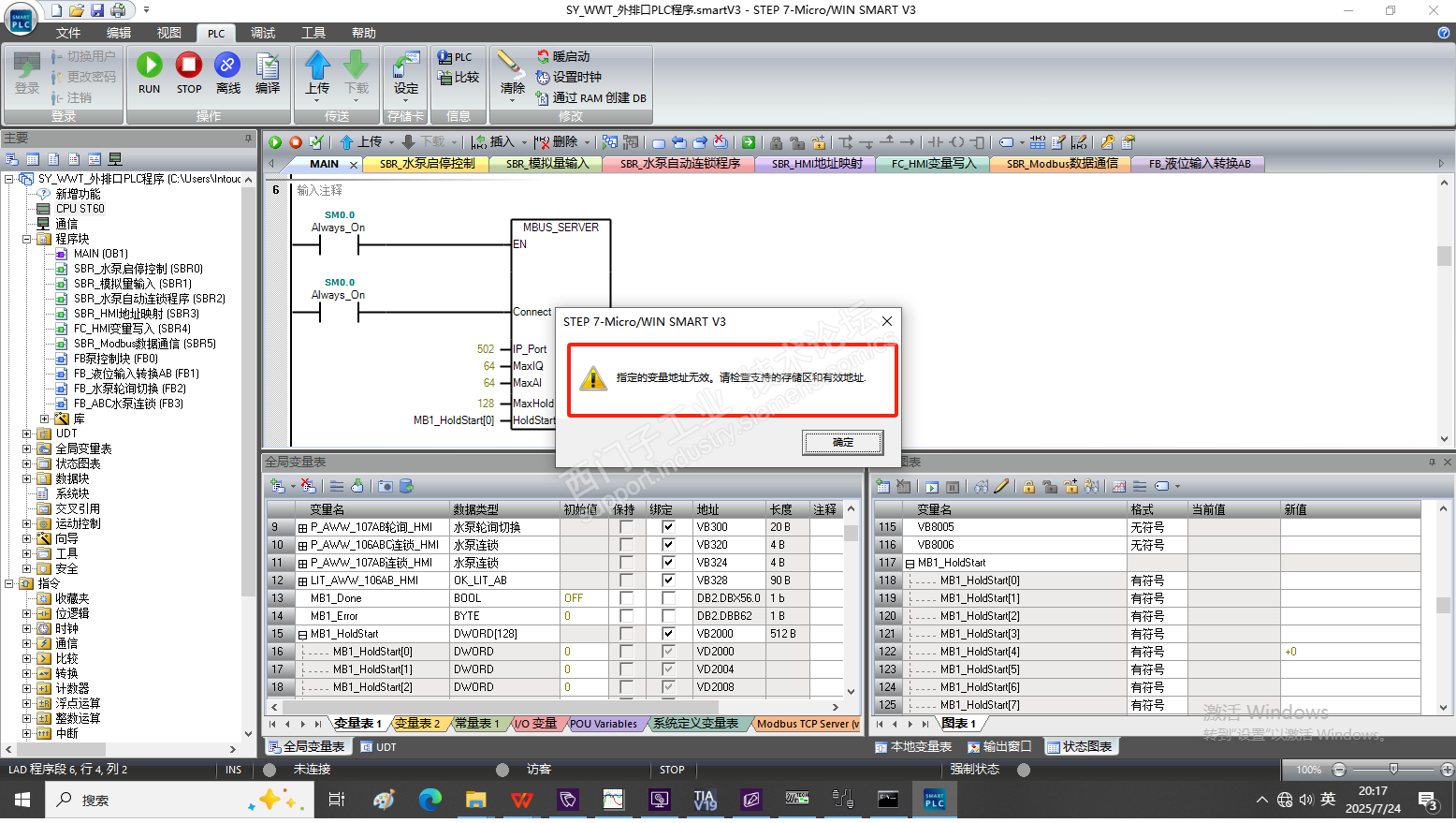
Task: Adjust the zoom slider in status bar
Action: pyautogui.click(x=1393, y=770)
